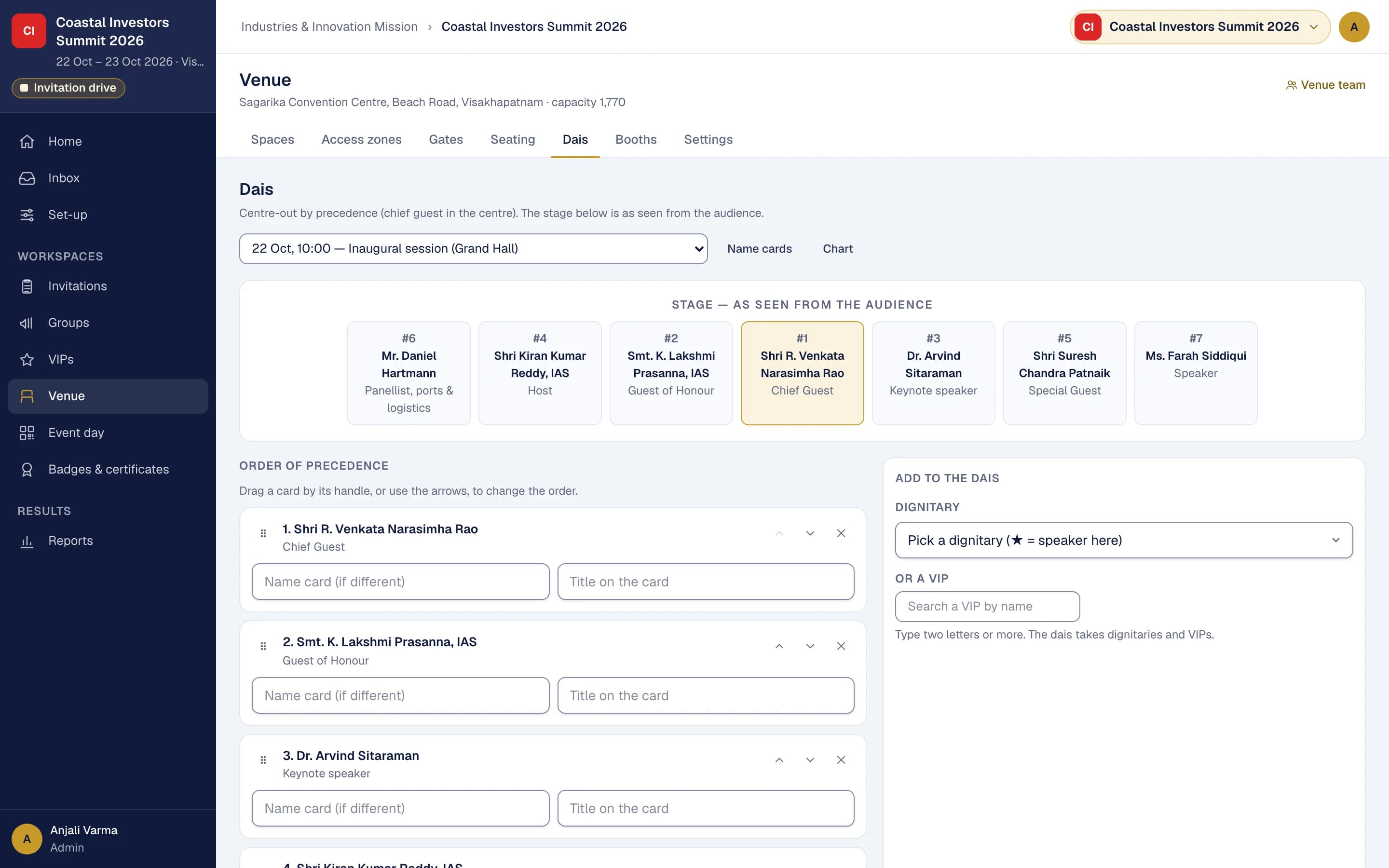Move Smt. K. Lakshmi Prasanna up
The height and width of the screenshot is (868, 1389).
779,646
